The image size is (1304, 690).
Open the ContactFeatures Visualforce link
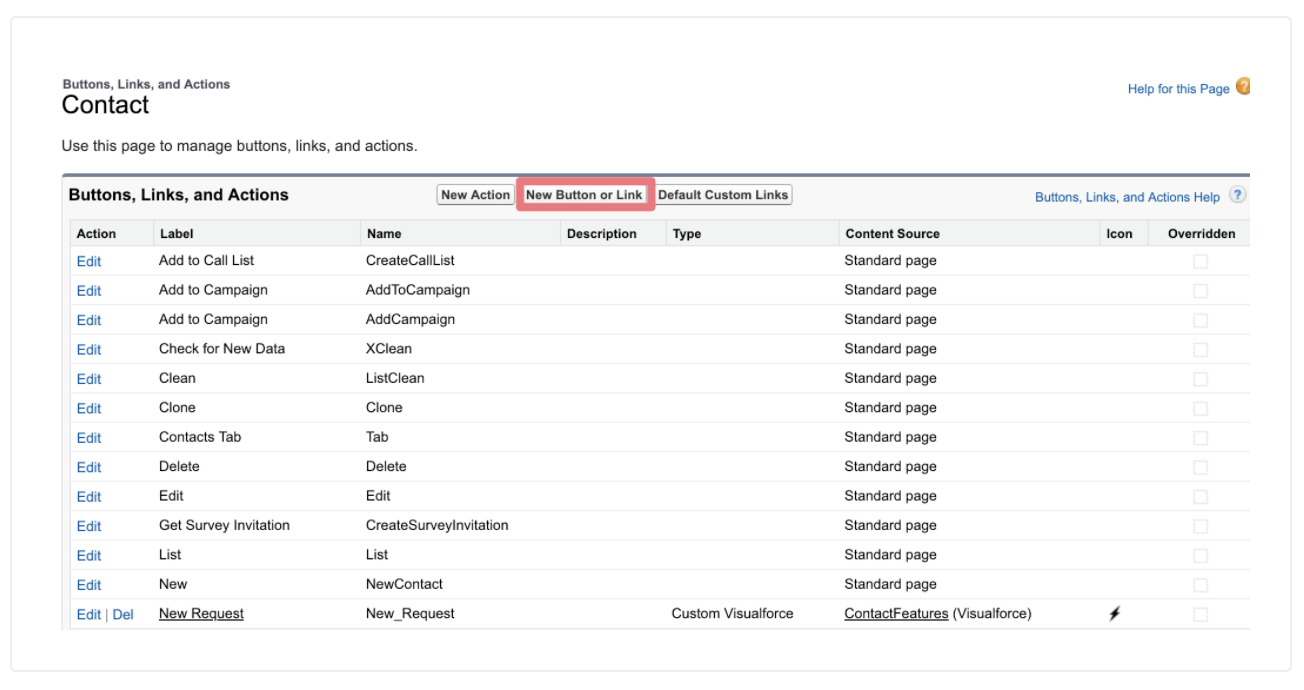(x=896, y=614)
